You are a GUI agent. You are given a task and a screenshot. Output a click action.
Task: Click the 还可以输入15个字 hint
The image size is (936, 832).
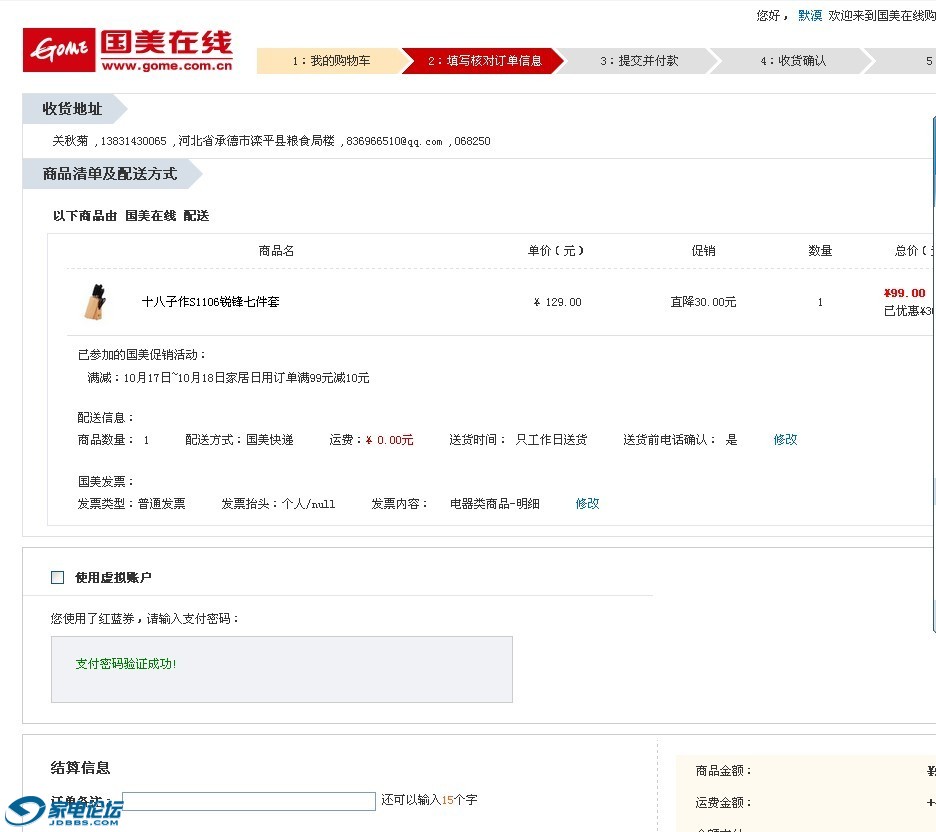(429, 800)
